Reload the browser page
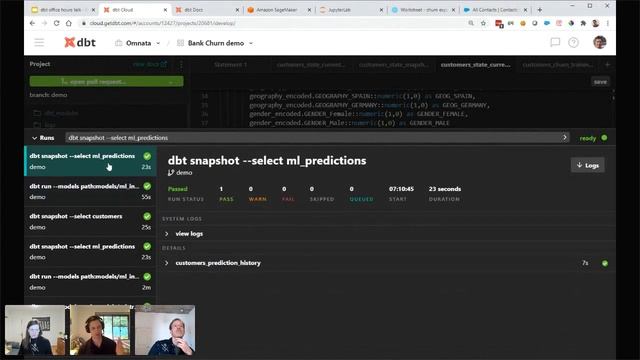The image size is (640, 360). pyautogui.click(x=56, y=23)
